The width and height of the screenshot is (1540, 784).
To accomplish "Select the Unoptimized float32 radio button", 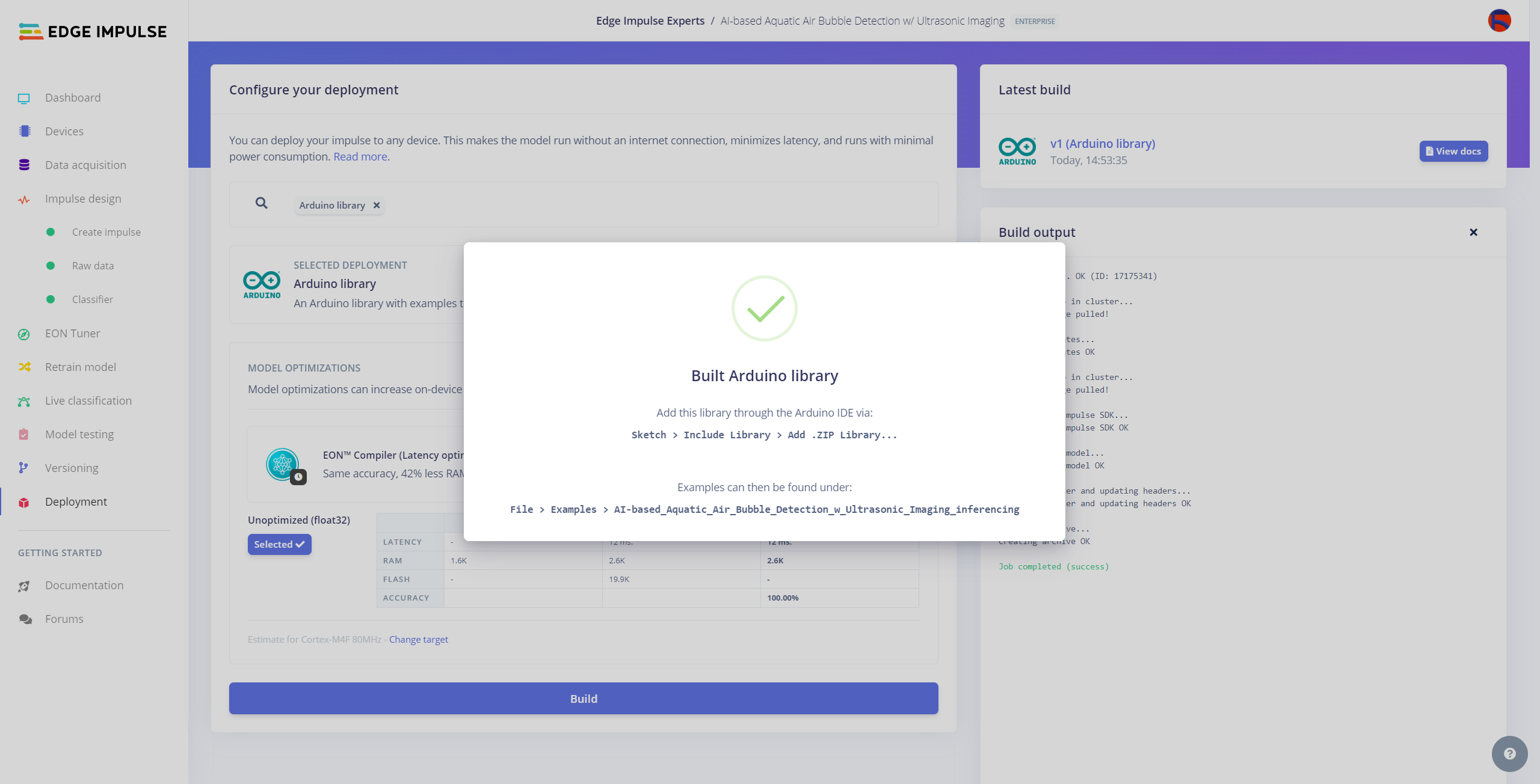I will point(279,544).
